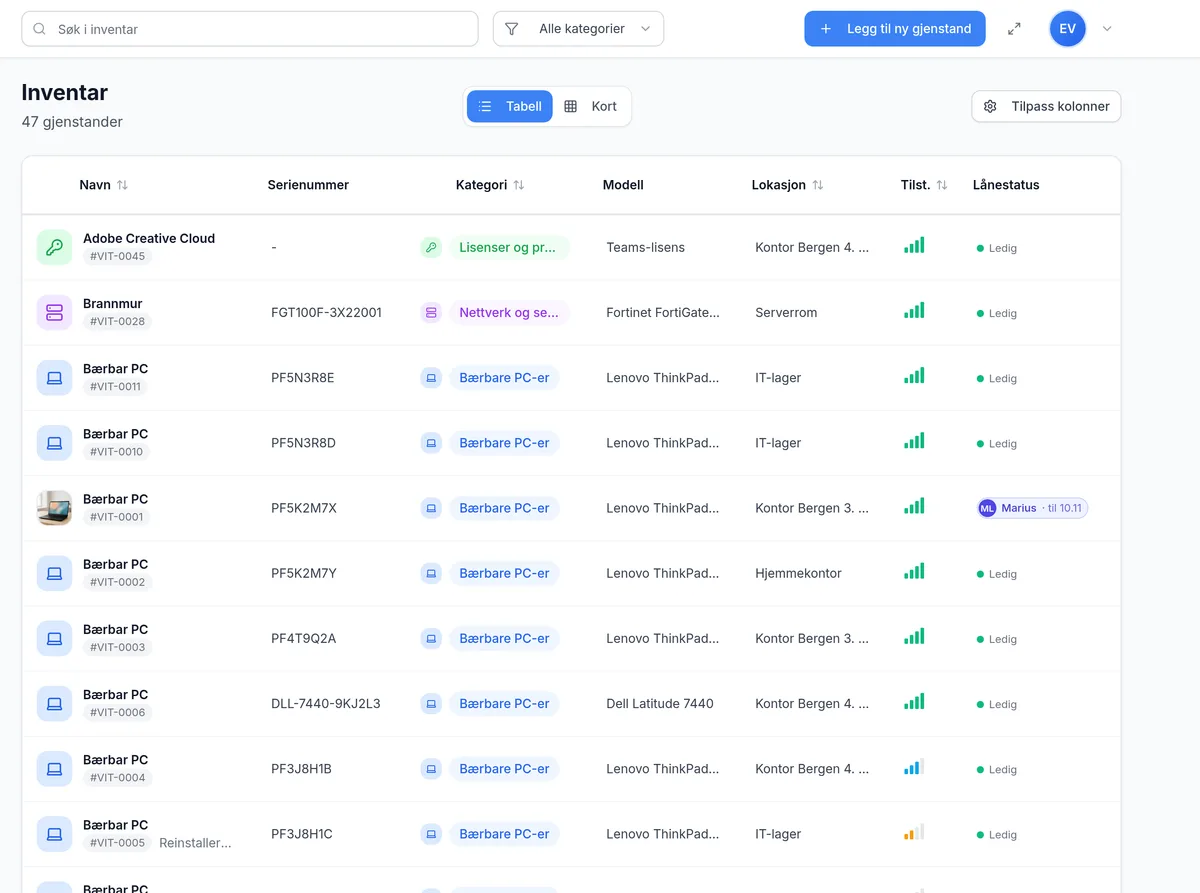Click the Nettverk og se... category tag
This screenshot has height=893, width=1200.
tap(509, 312)
